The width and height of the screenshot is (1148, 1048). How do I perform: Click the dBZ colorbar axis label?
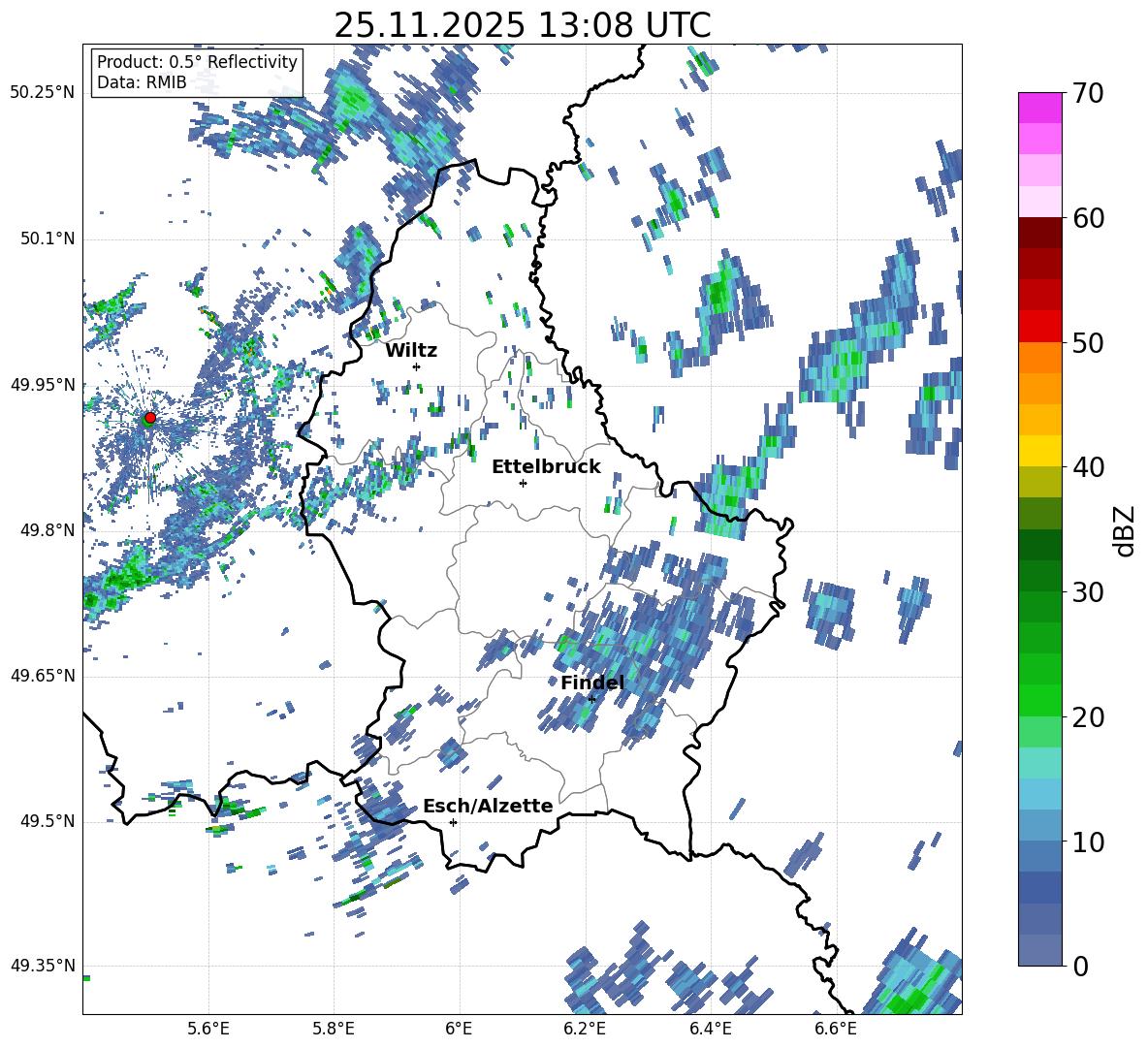pos(1124,530)
